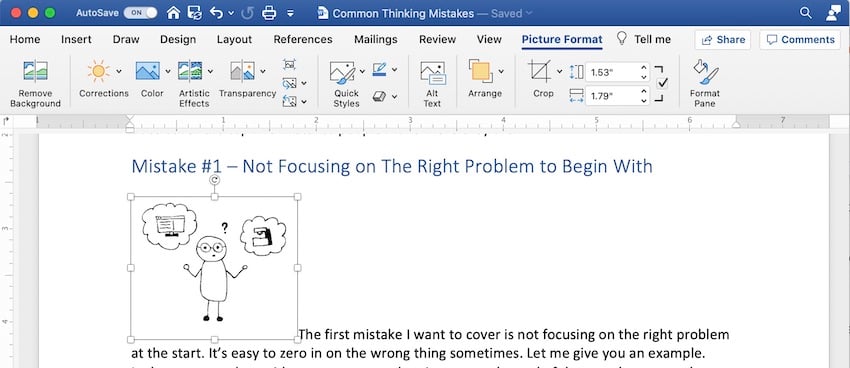Viewport: 850px width, 368px height.
Task: Click the Tell me search text
Action: tap(652, 39)
